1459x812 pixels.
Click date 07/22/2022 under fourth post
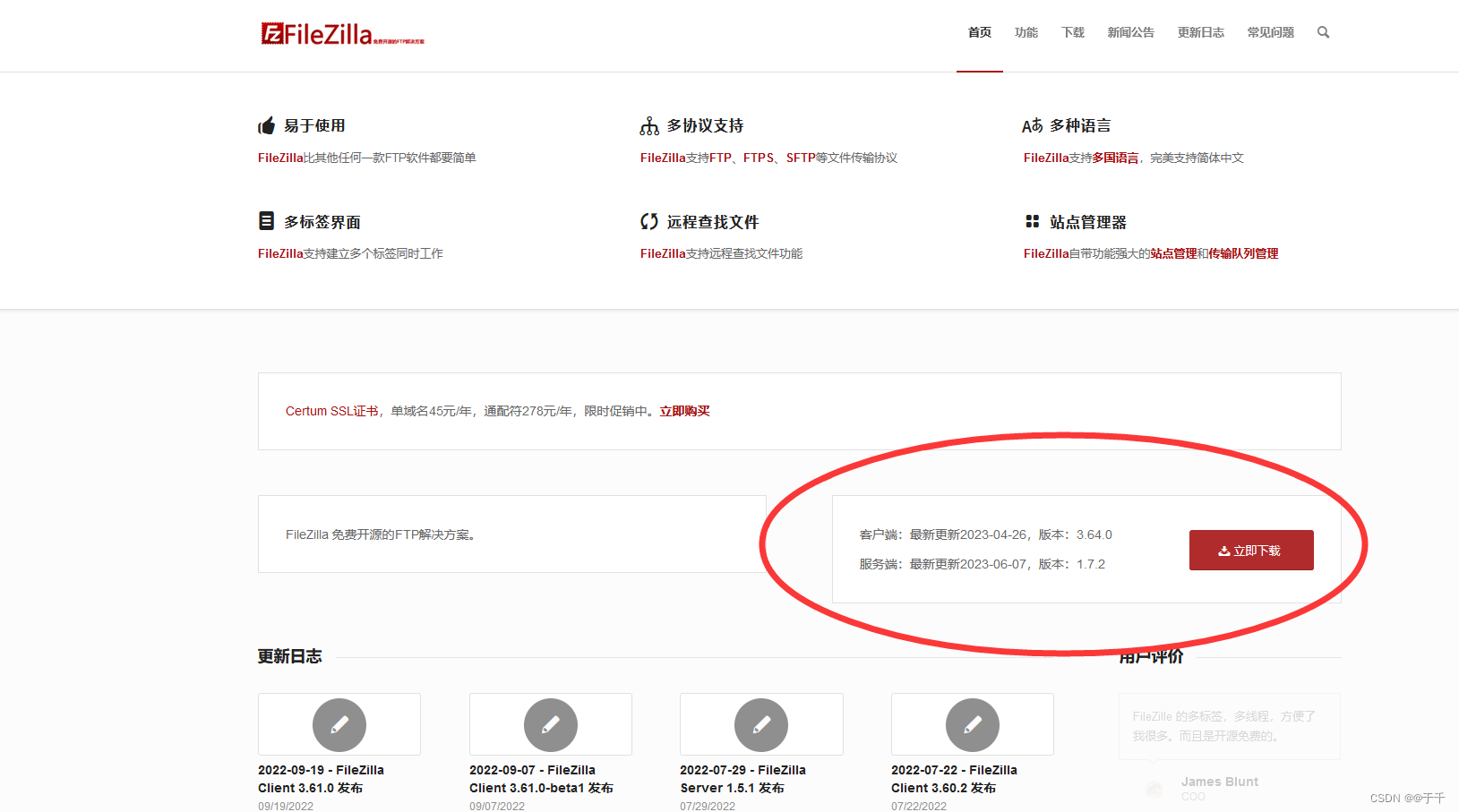pos(919,806)
